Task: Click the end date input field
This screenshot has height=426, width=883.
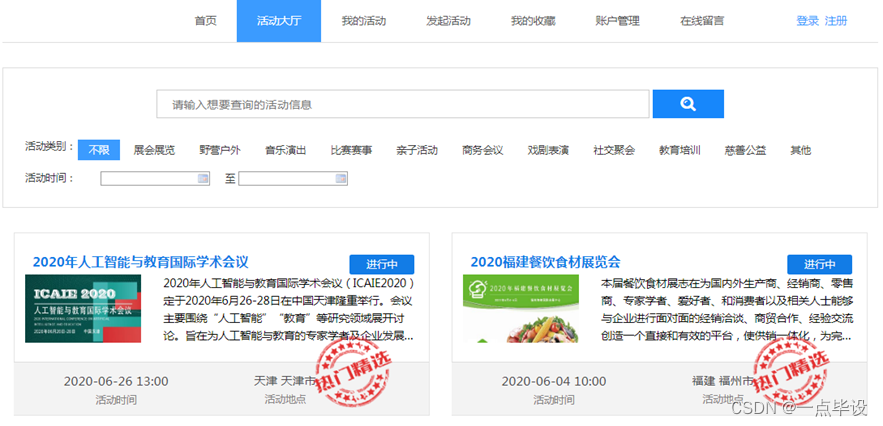Action: coord(293,179)
